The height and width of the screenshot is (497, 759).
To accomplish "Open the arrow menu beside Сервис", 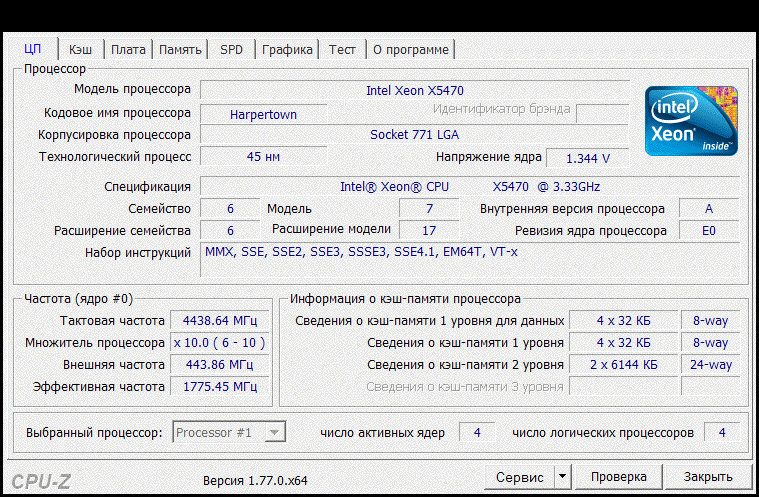I will pyautogui.click(x=562, y=477).
